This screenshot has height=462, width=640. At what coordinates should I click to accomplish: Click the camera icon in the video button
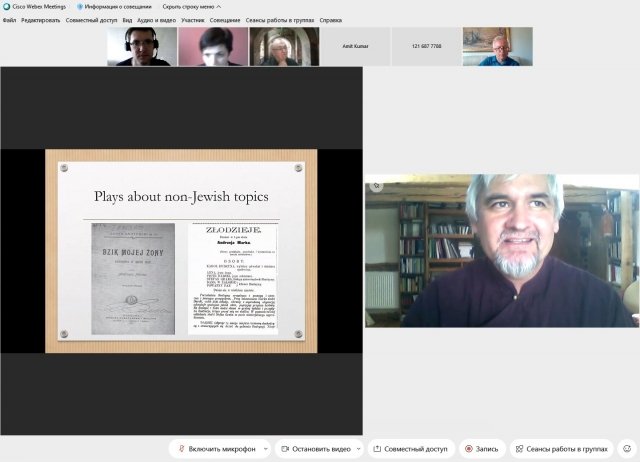[285, 449]
